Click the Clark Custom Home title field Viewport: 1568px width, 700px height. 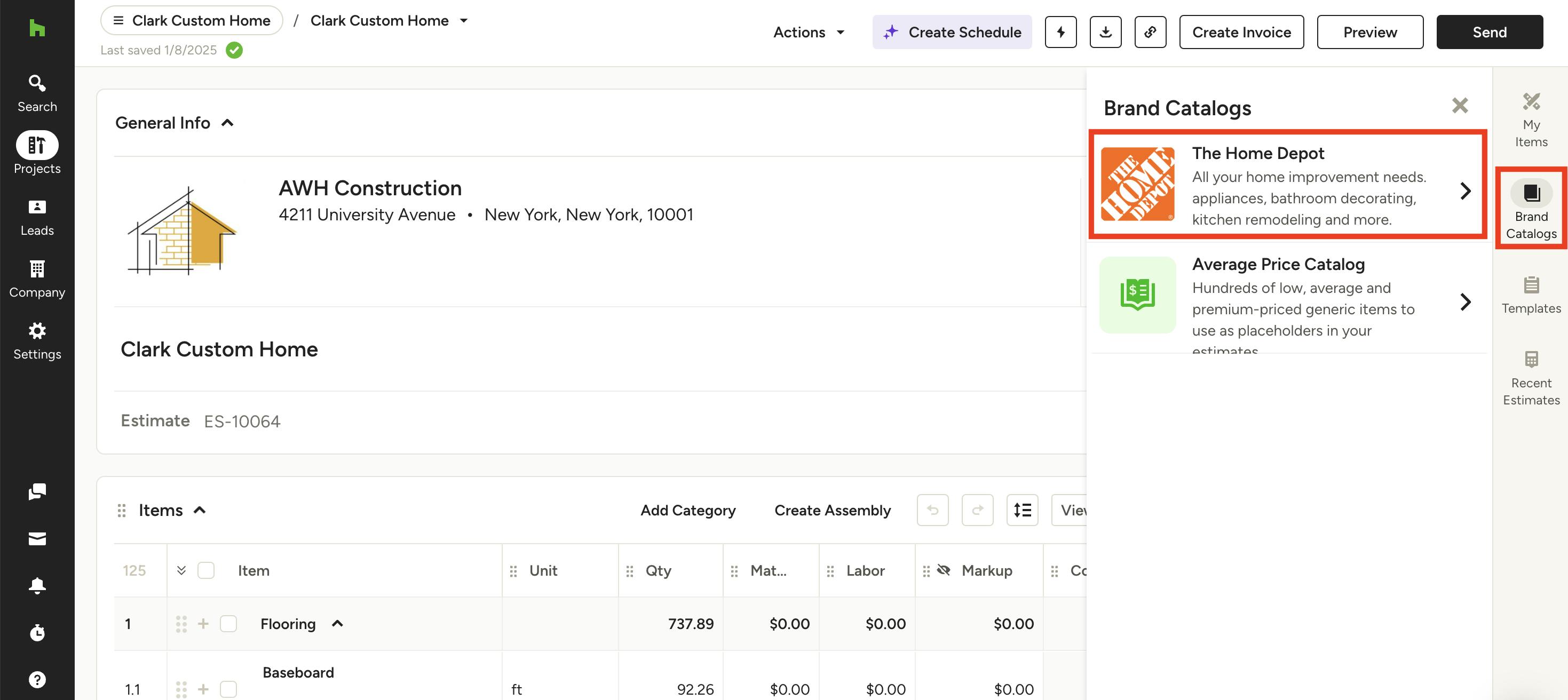point(219,349)
